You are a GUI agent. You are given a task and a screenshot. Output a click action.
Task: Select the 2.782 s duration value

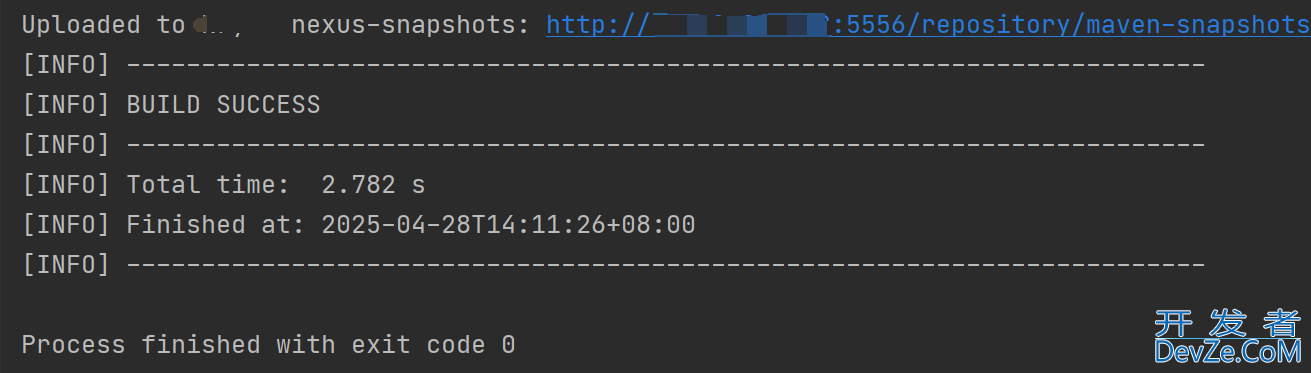pos(373,185)
